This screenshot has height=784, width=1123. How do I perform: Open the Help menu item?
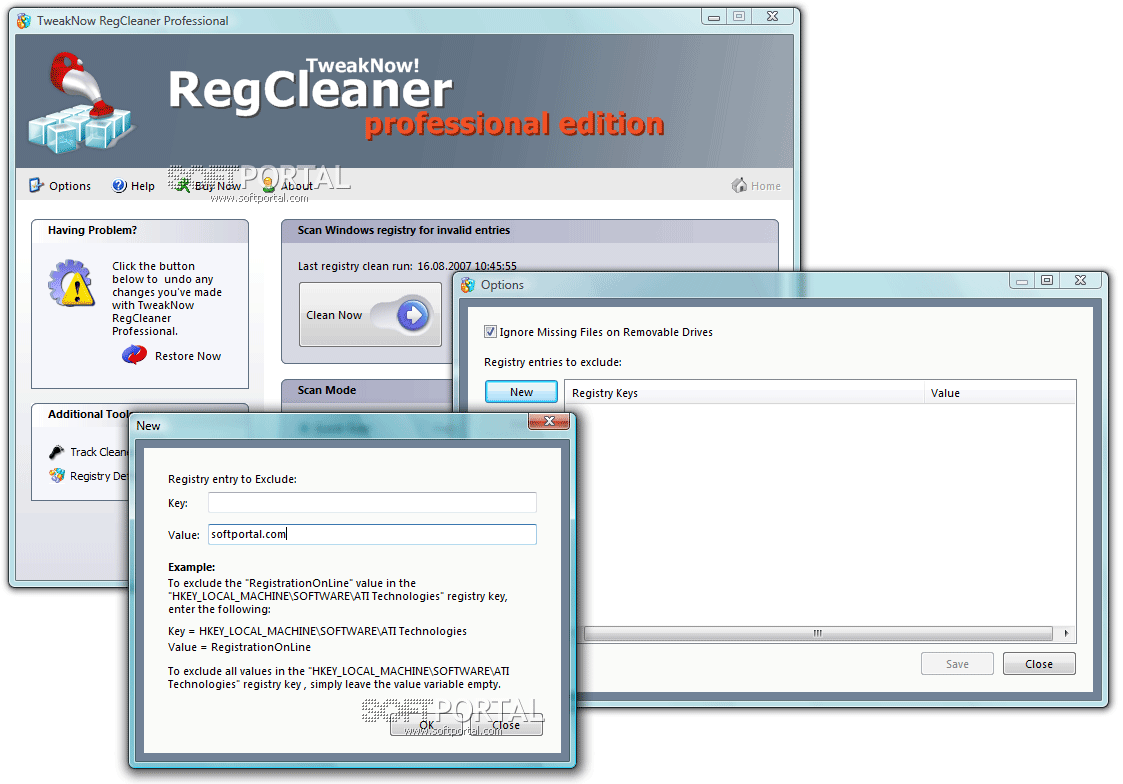(134, 185)
